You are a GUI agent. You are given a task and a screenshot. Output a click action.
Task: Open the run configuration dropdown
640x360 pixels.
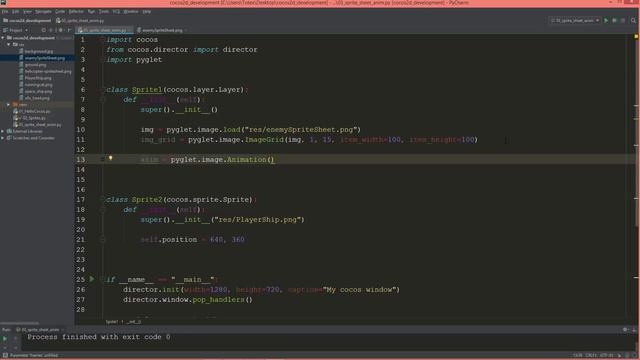point(575,20)
